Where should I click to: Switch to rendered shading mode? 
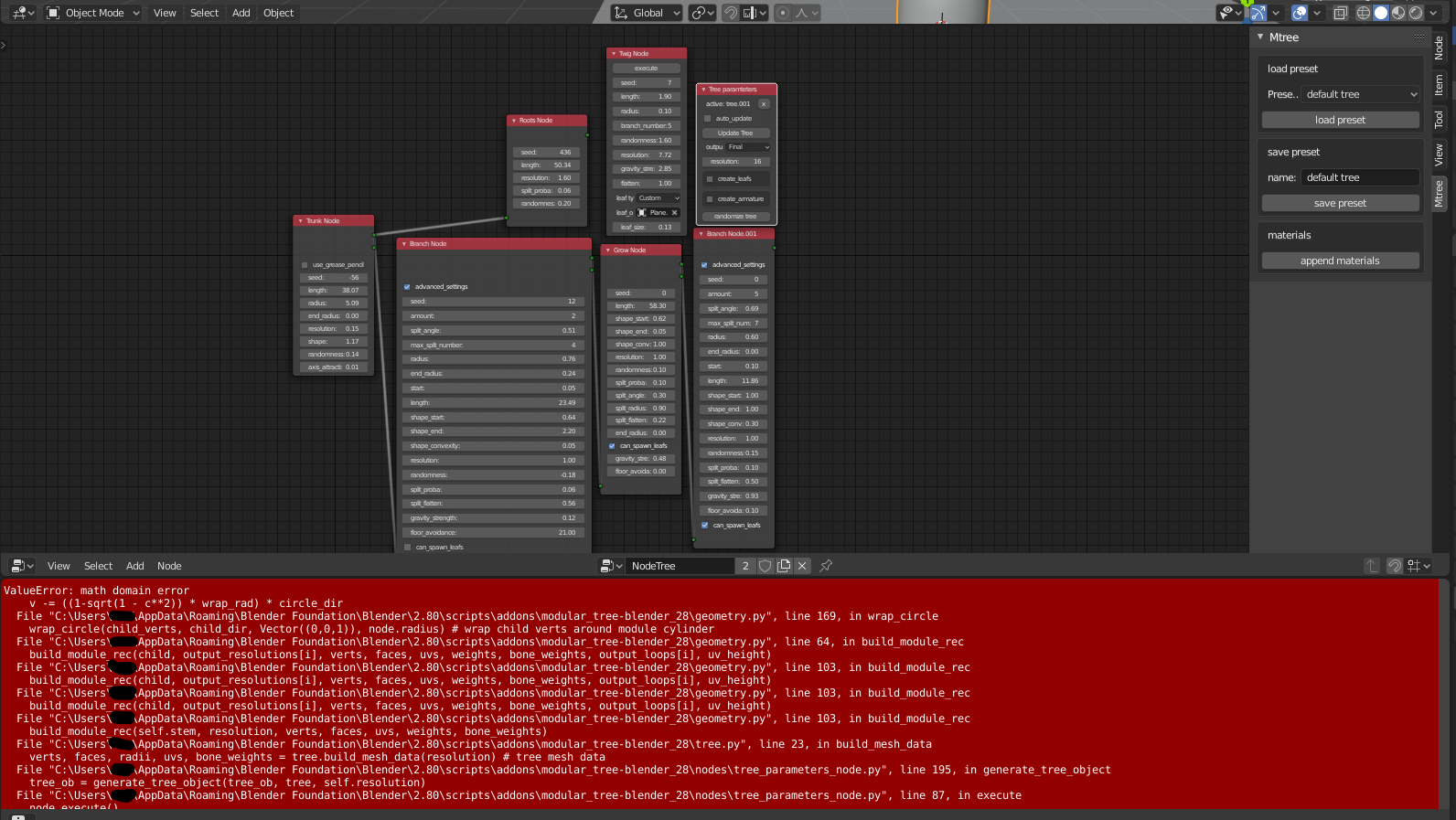tap(1416, 13)
